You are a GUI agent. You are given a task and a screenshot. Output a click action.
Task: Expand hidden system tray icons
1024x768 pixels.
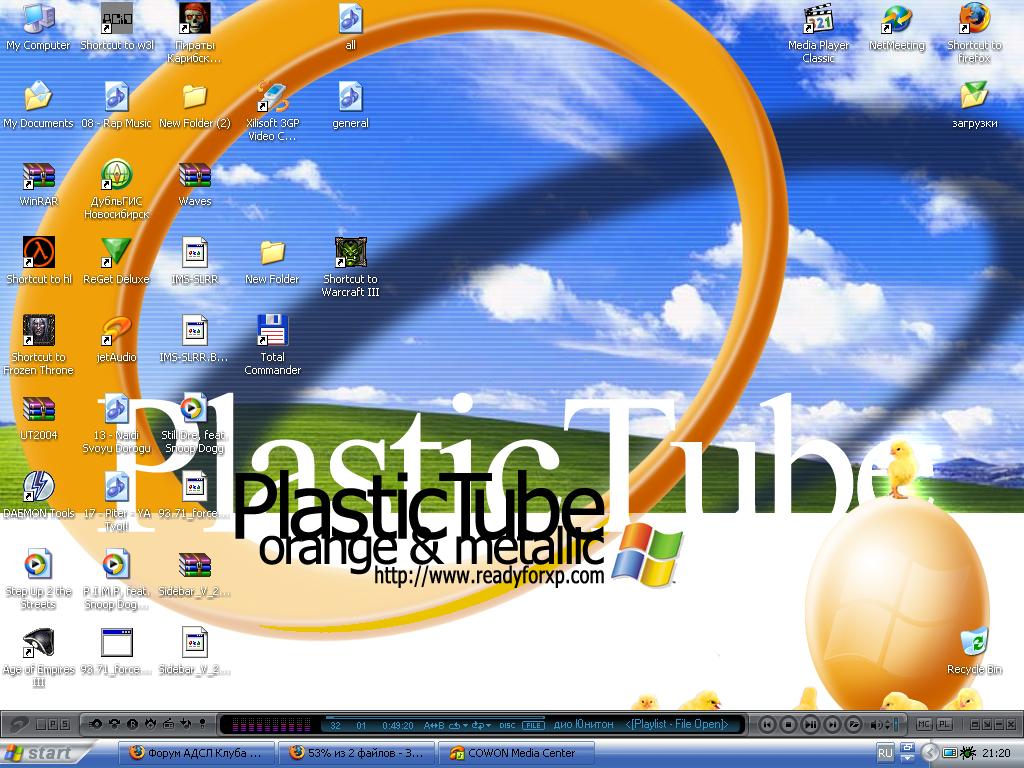[930, 753]
